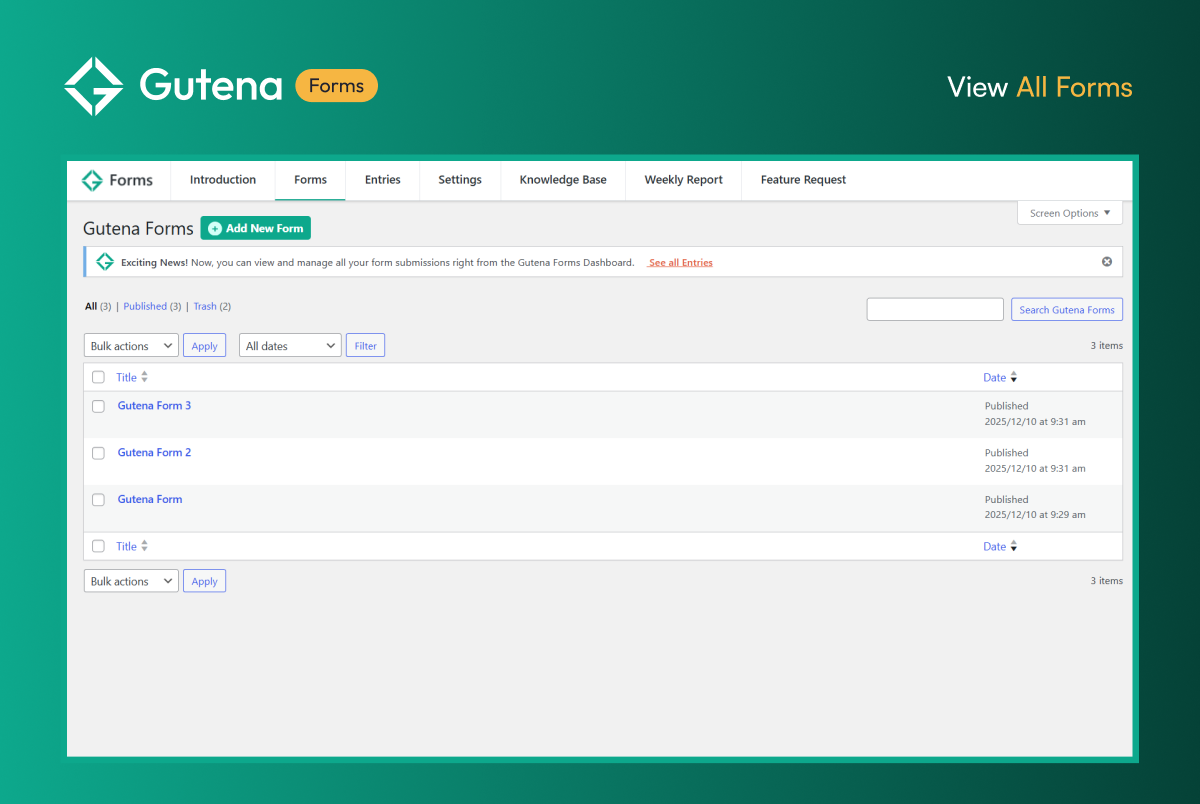Click the Gutena Forms logo in the navigation bar

click(119, 180)
